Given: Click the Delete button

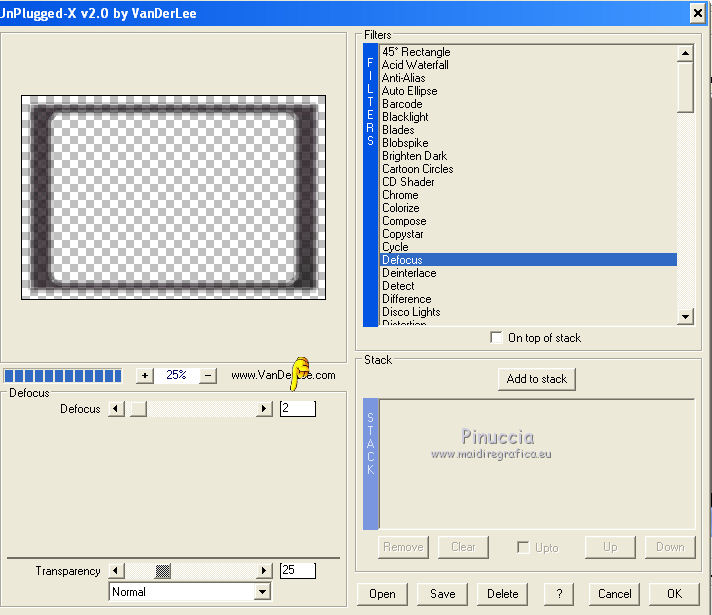Looking at the screenshot, I should point(502,594).
